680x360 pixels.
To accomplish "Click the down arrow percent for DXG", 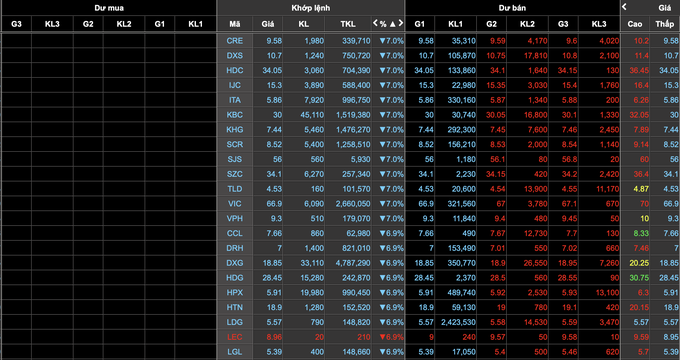I will (x=391, y=263).
